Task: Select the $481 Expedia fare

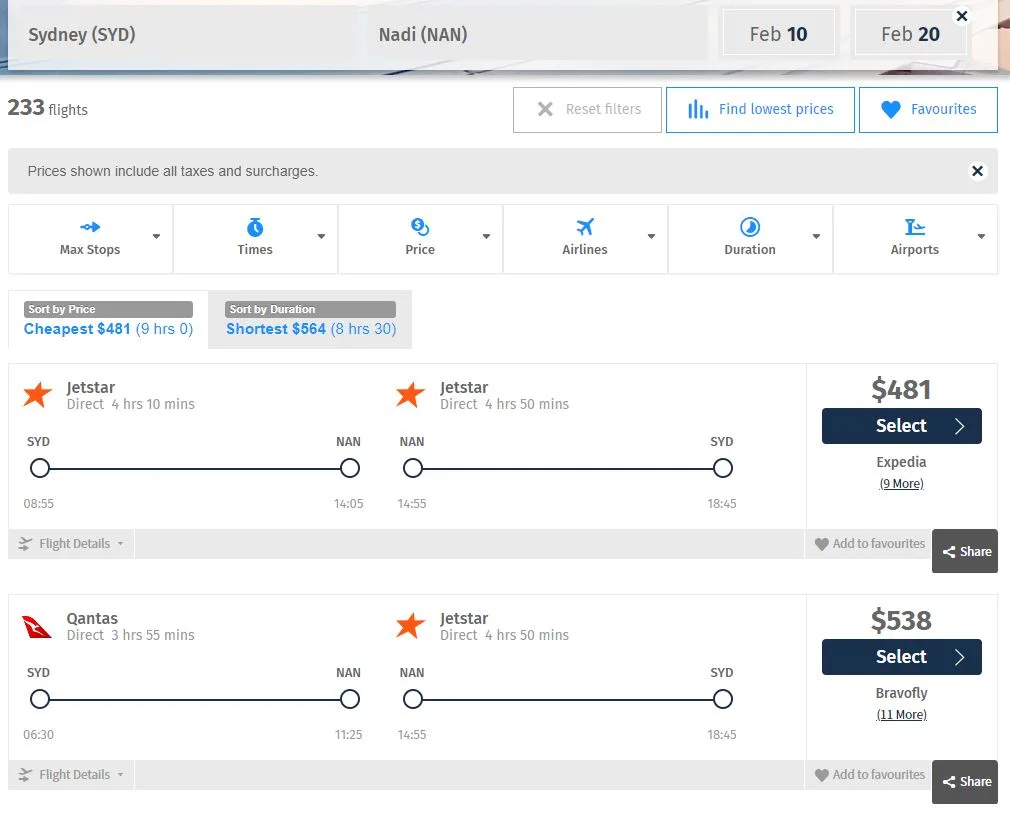Action: [x=901, y=426]
